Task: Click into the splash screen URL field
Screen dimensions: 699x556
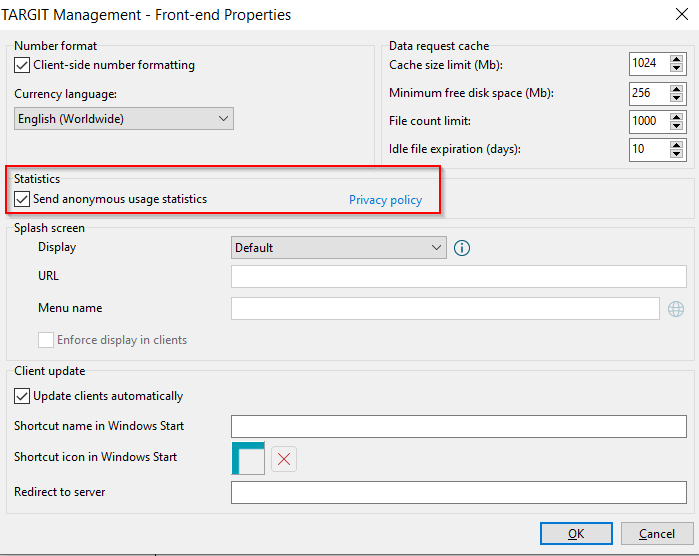Action: [459, 276]
